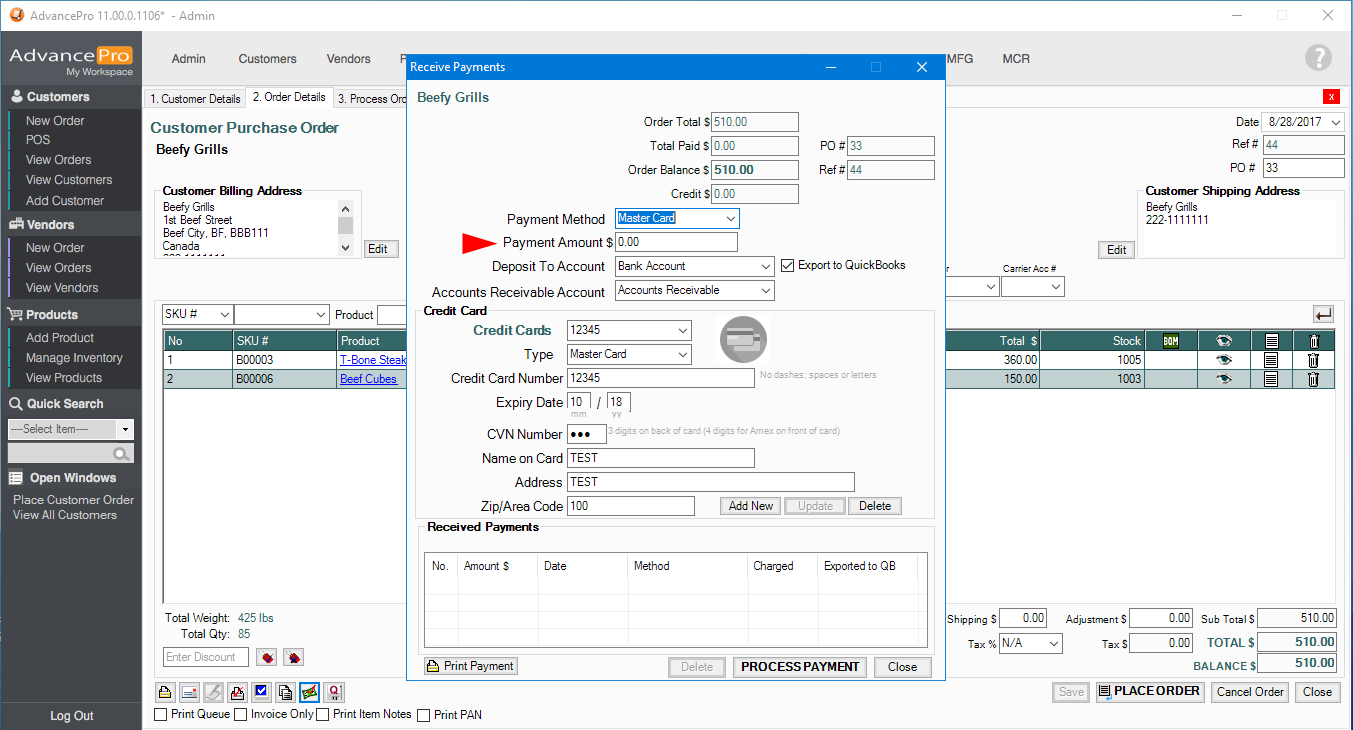Click the BOM icon in table header
The image size is (1353, 730).
pyautogui.click(x=1171, y=341)
